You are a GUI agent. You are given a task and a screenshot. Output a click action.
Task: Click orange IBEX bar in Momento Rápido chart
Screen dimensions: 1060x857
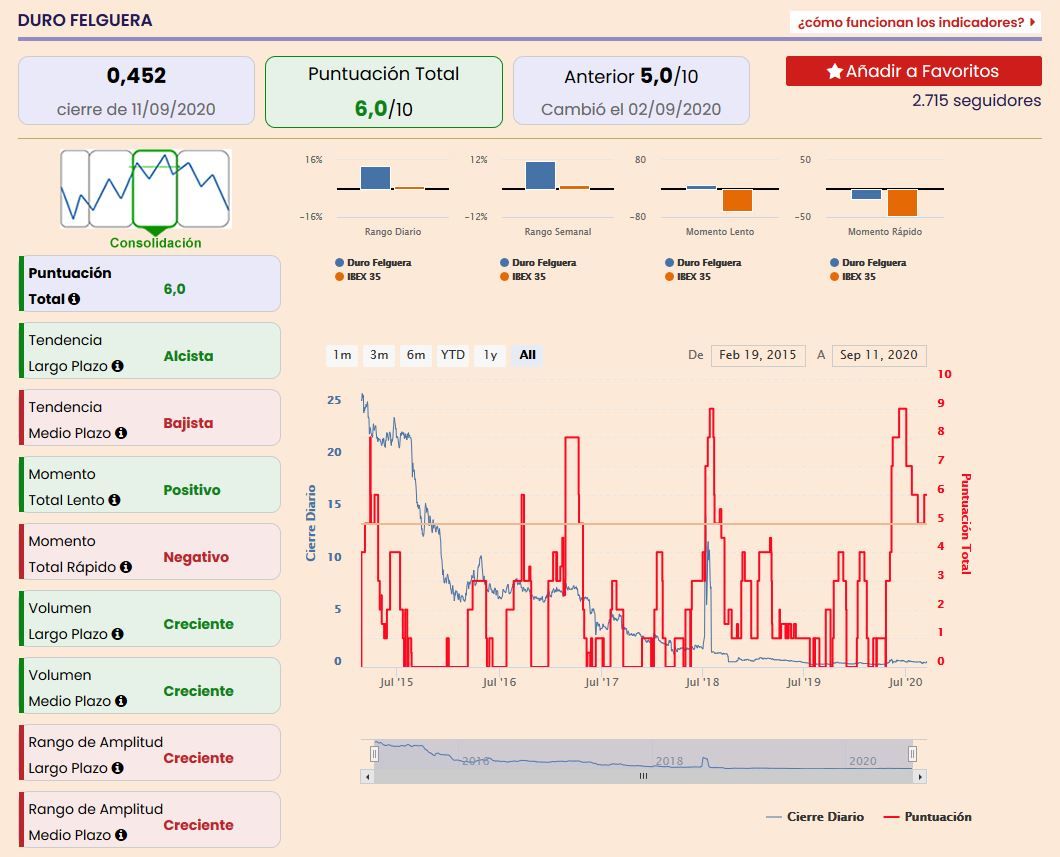[902, 203]
